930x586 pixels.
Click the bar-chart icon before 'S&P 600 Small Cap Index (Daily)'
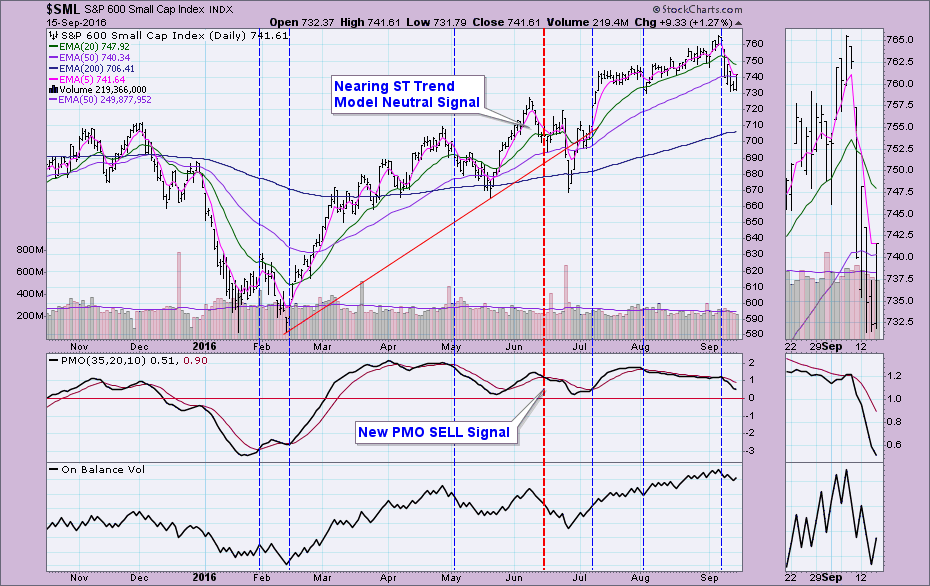click(x=53, y=36)
